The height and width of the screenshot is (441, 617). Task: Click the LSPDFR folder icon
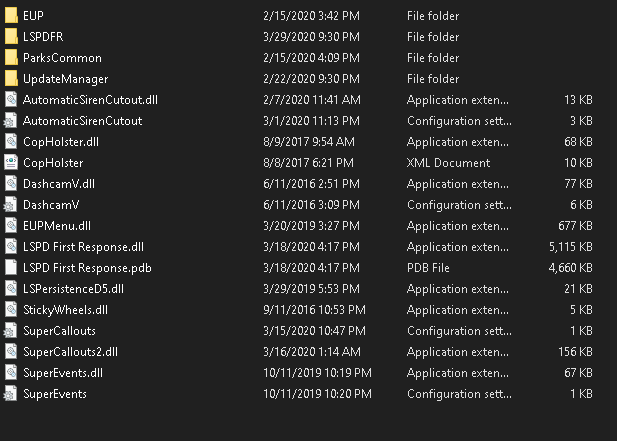[x=10, y=37]
